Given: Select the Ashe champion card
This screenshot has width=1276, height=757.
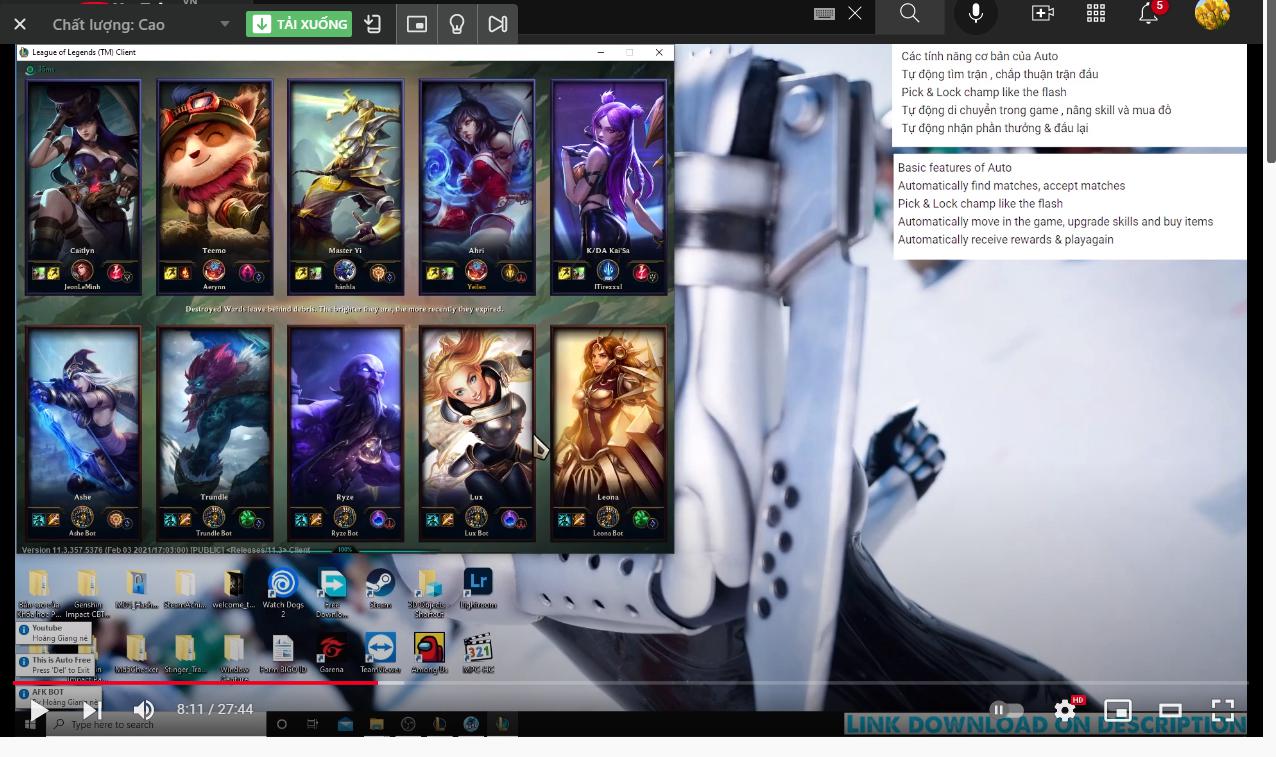Looking at the screenshot, I should pyautogui.click(x=83, y=433).
